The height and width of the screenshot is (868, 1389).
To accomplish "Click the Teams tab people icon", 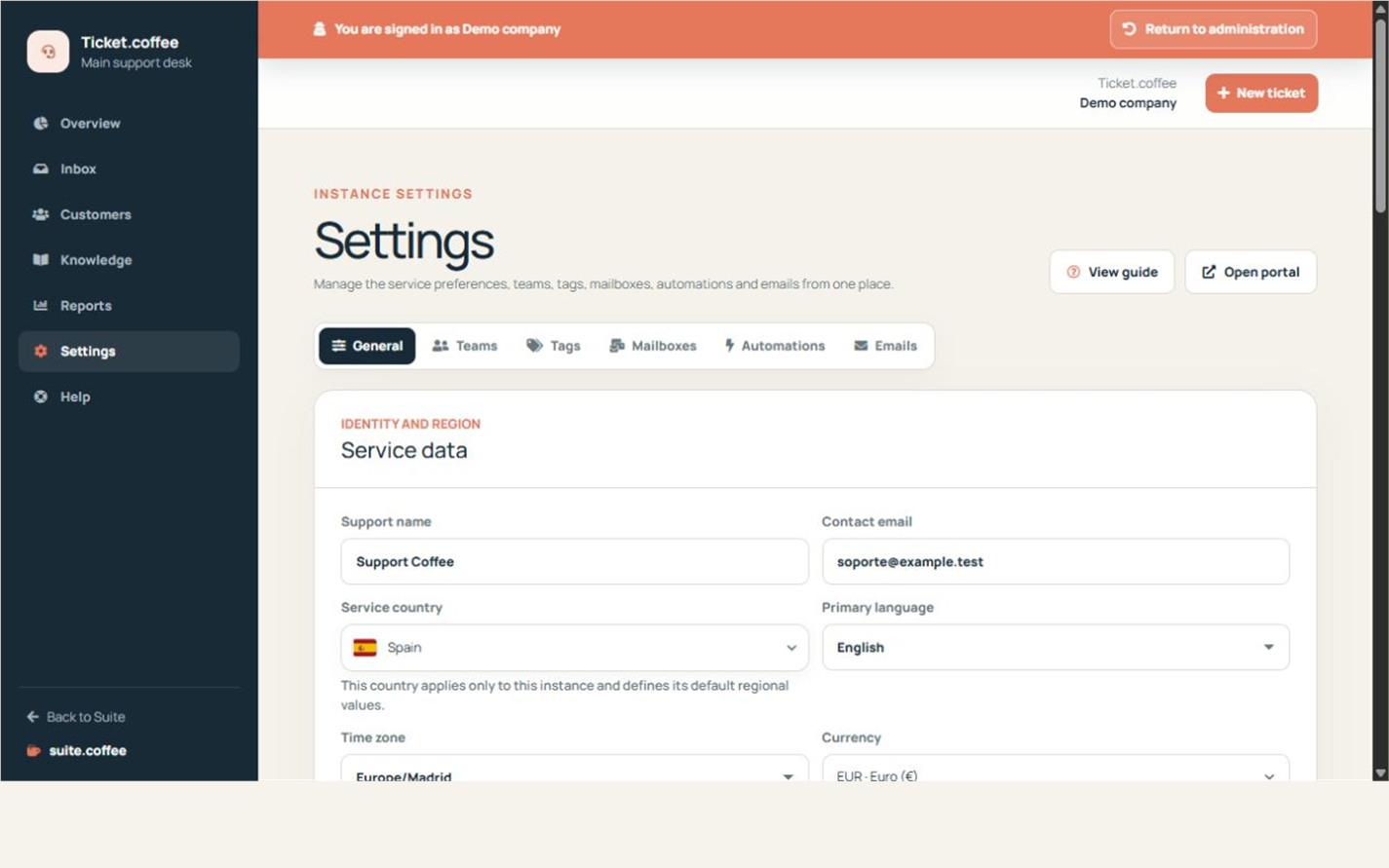I will (441, 346).
